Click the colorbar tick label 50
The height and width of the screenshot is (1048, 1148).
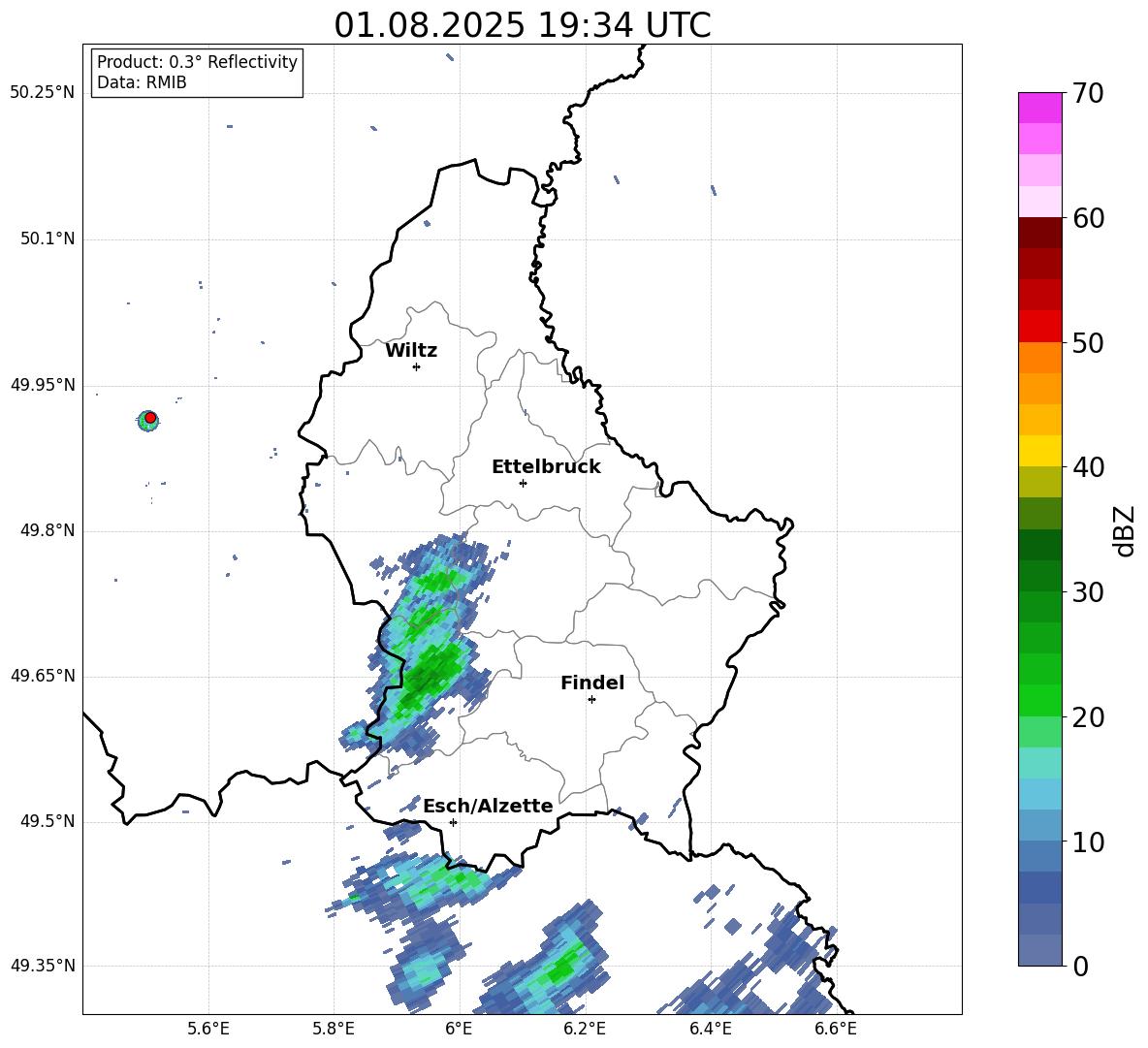pyautogui.click(x=1088, y=342)
